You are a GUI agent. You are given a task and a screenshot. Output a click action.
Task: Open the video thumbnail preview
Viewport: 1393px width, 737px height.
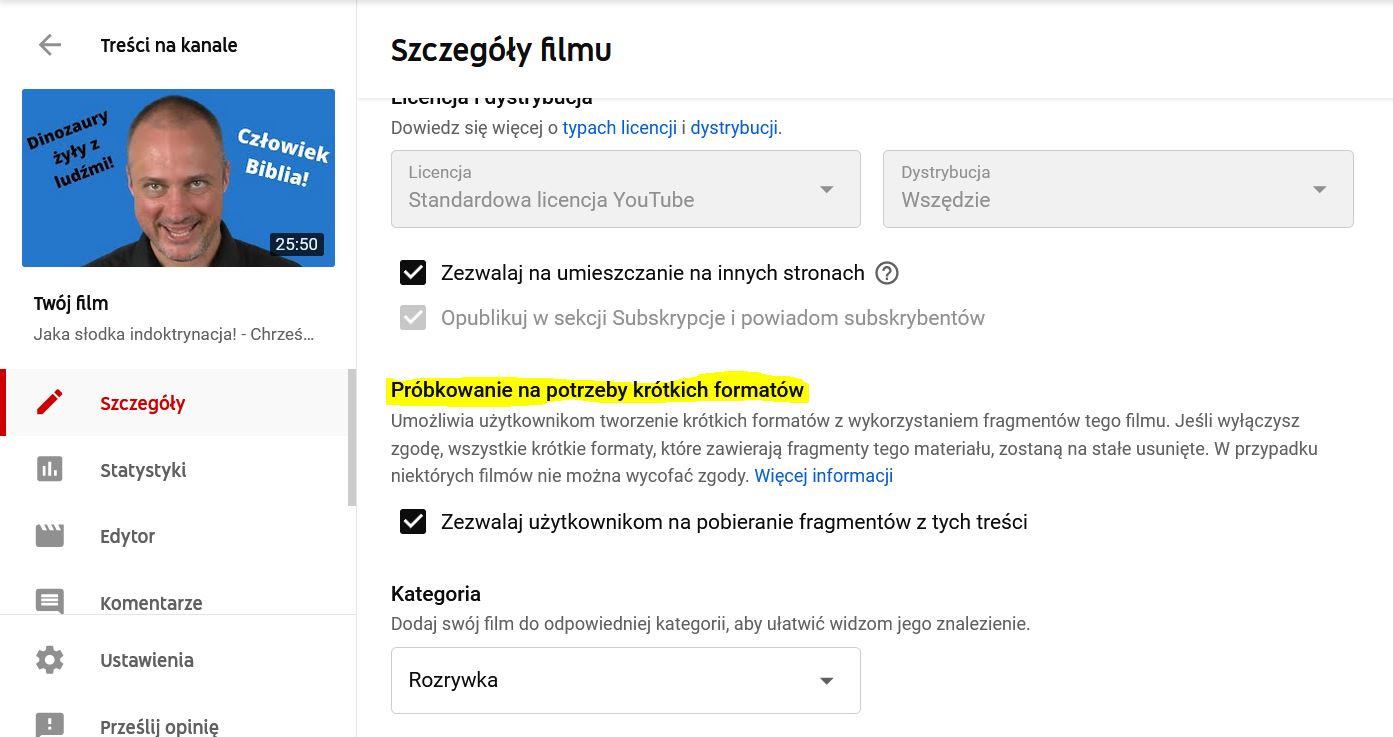(x=178, y=178)
